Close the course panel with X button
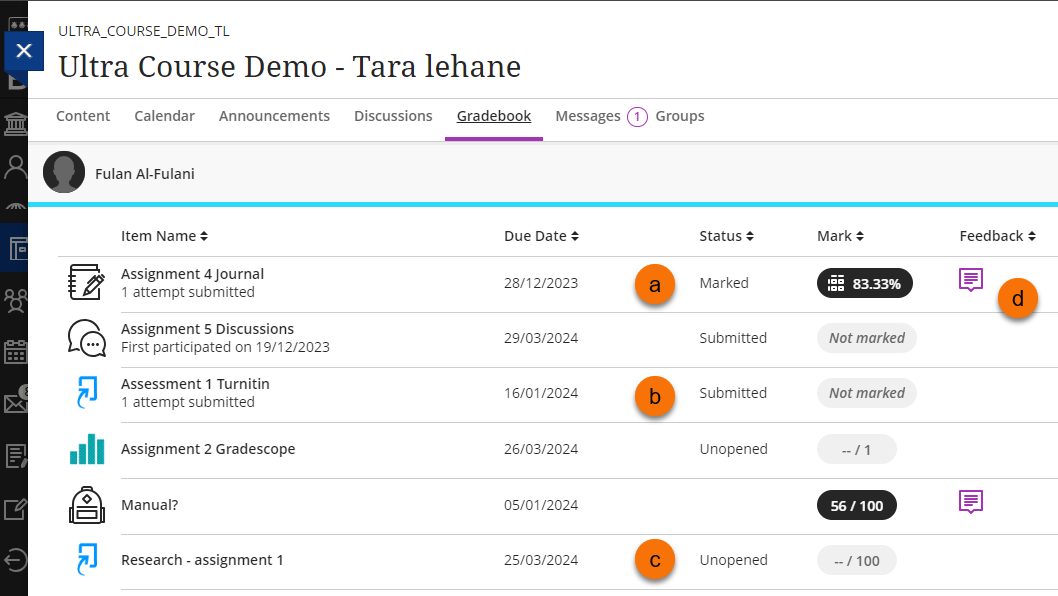 24,51
